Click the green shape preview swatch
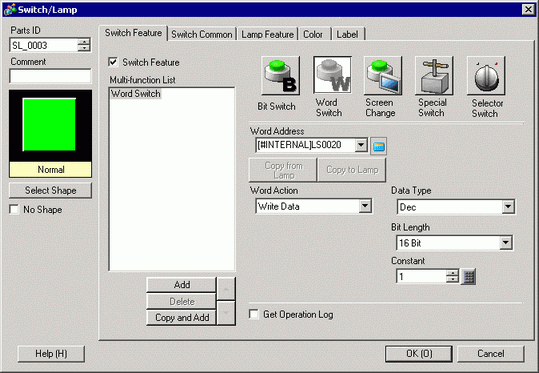The image size is (539, 373). [x=50, y=124]
